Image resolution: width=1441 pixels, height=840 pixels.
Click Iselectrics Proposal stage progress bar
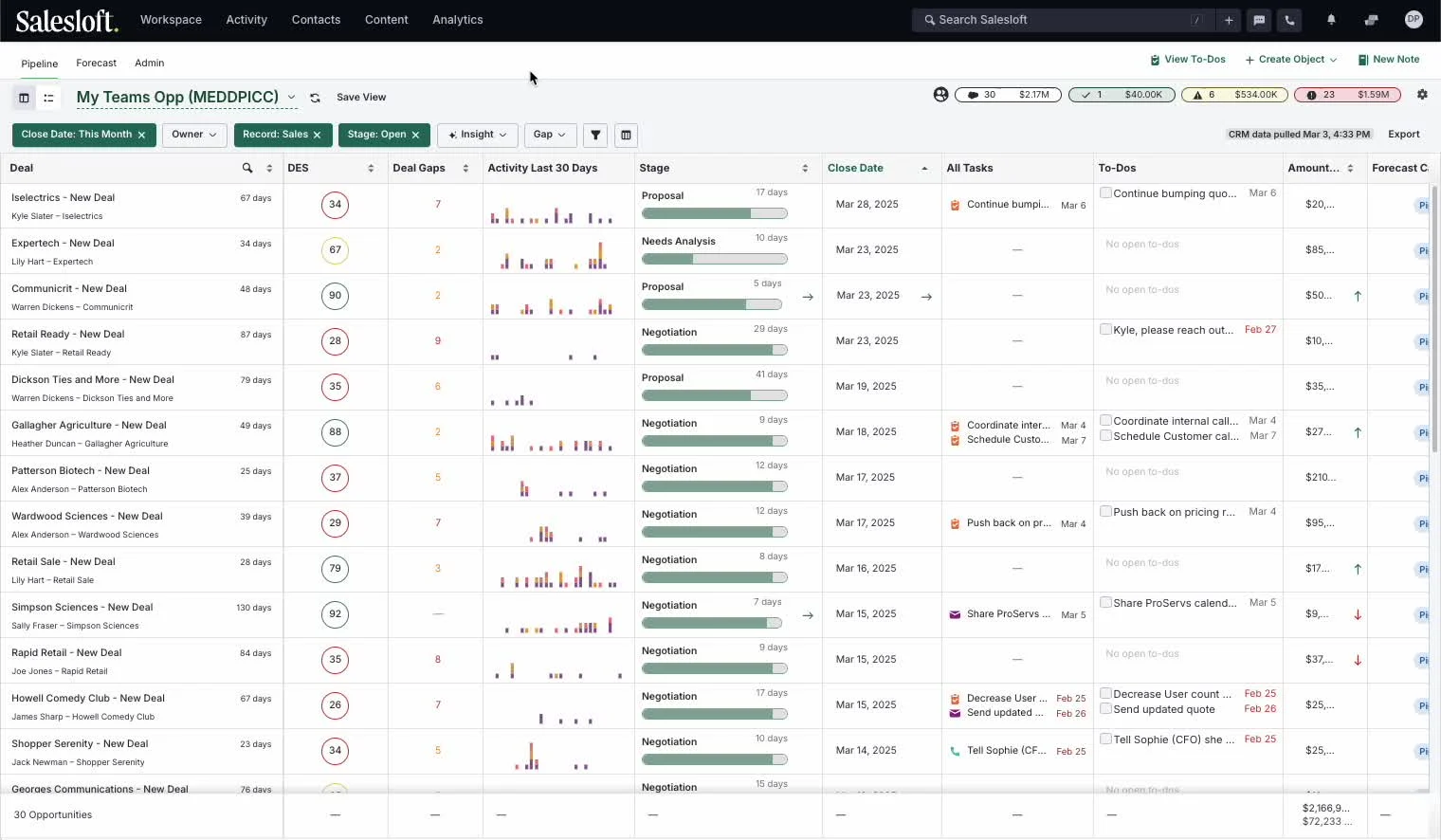click(715, 213)
